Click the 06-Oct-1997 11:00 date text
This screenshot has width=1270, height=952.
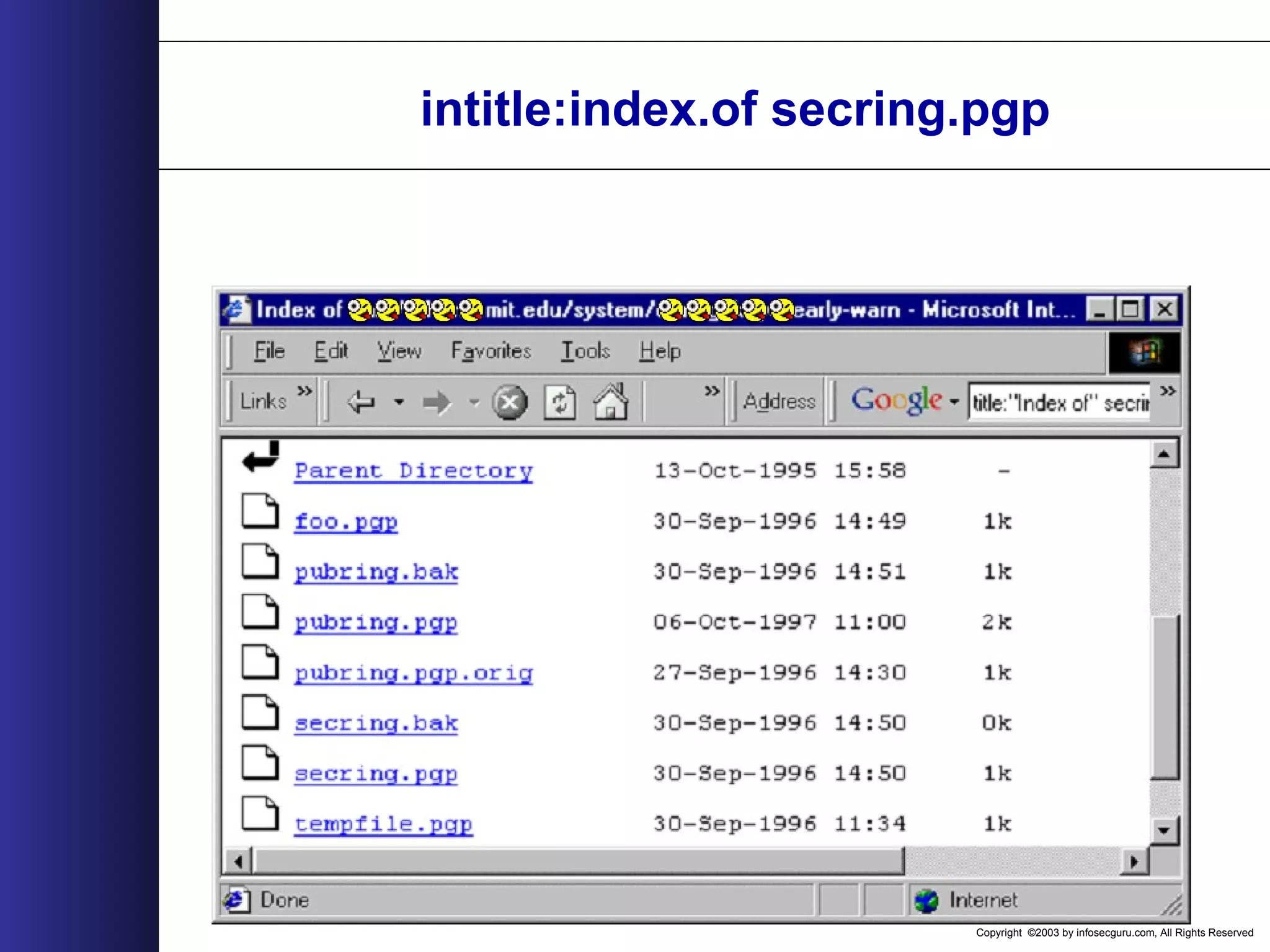coord(779,622)
